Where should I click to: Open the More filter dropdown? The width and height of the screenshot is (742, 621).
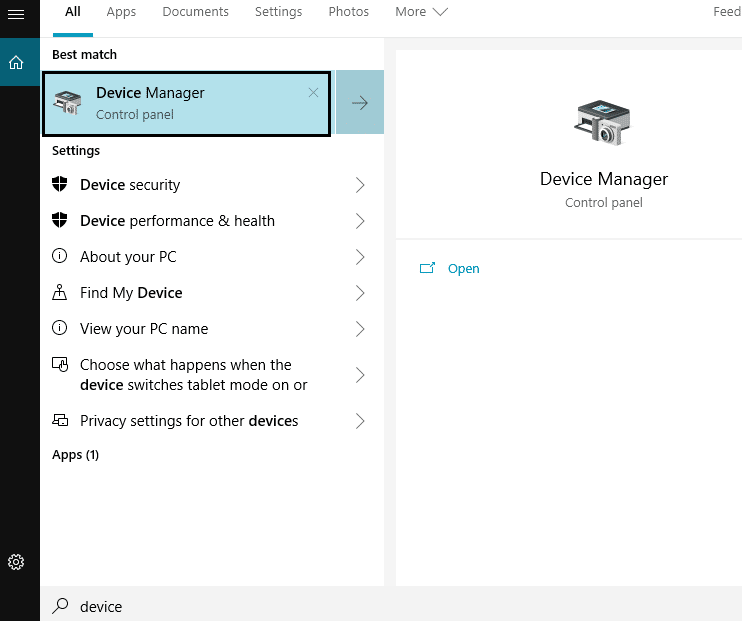(421, 12)
